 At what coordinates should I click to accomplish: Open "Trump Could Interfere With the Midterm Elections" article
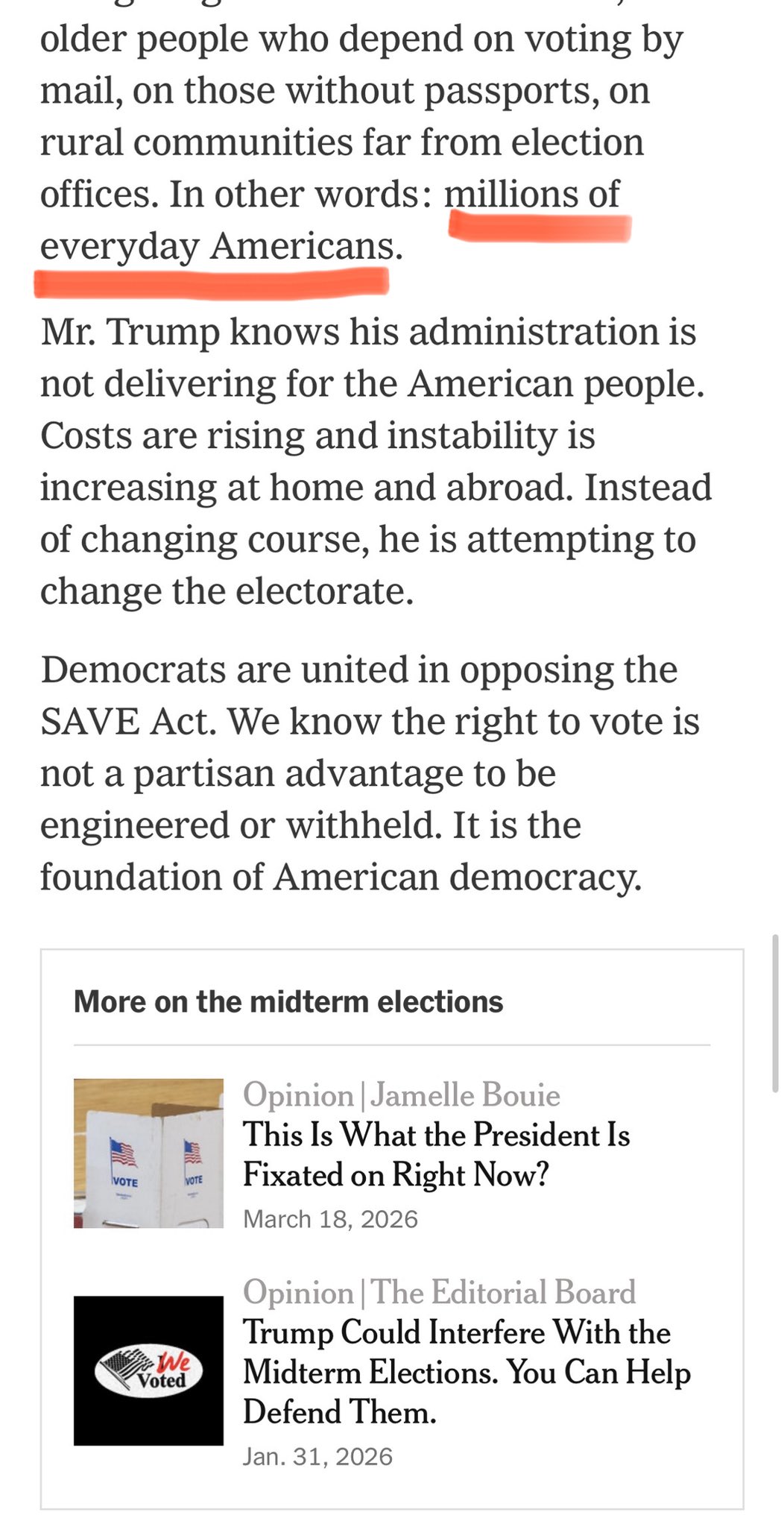pyautogui.click(x=467, y=1372)
